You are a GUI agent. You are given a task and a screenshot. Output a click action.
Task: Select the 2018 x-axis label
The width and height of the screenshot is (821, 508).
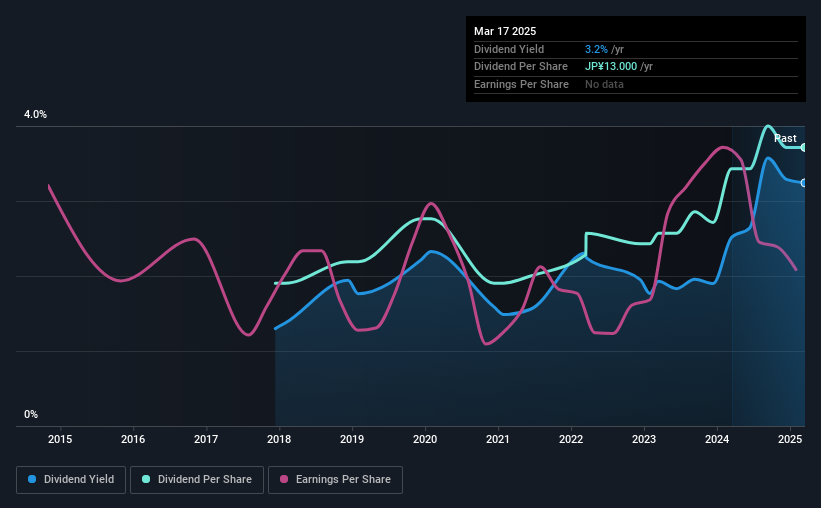tap(279, 439)
